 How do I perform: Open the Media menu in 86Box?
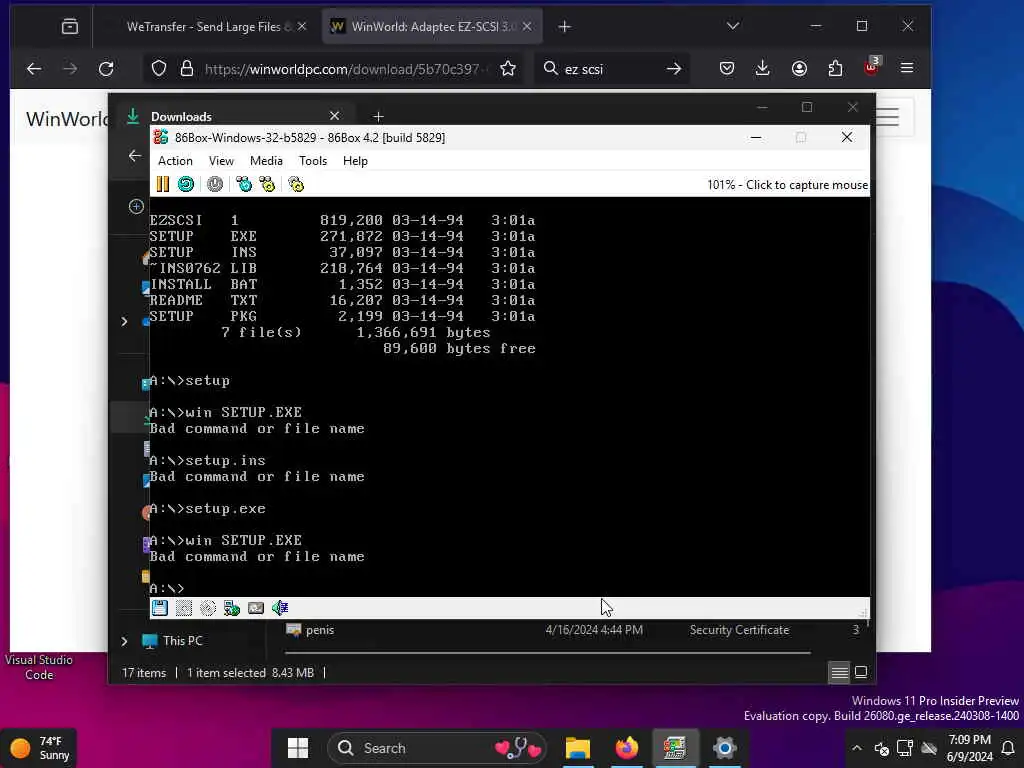coord(266,161)
